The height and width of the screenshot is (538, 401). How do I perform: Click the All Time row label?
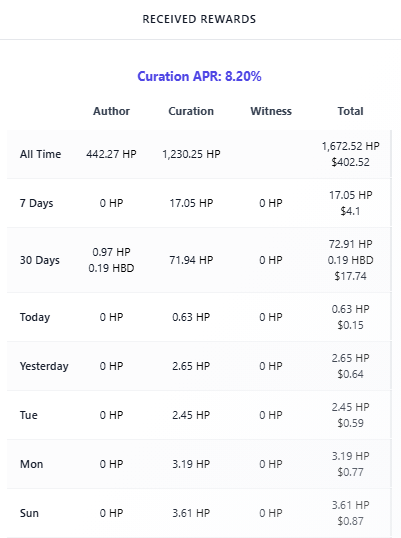tap(40, 154)
